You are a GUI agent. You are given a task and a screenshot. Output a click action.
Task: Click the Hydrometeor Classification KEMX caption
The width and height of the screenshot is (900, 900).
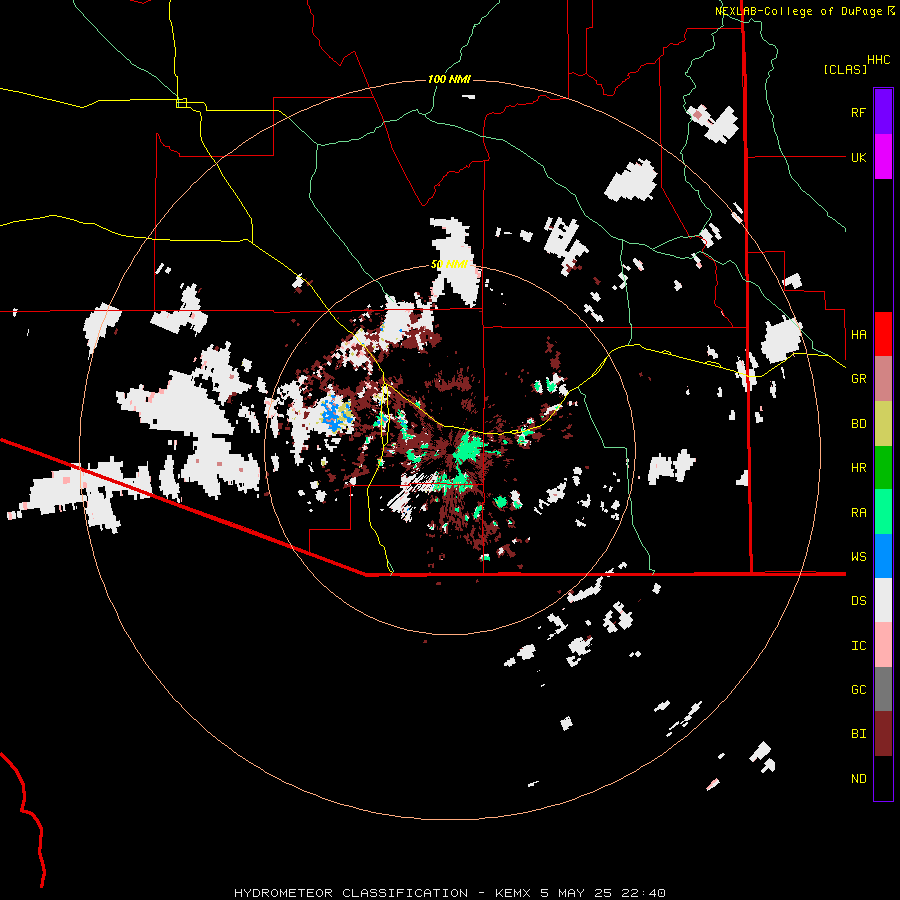[450, 893]
